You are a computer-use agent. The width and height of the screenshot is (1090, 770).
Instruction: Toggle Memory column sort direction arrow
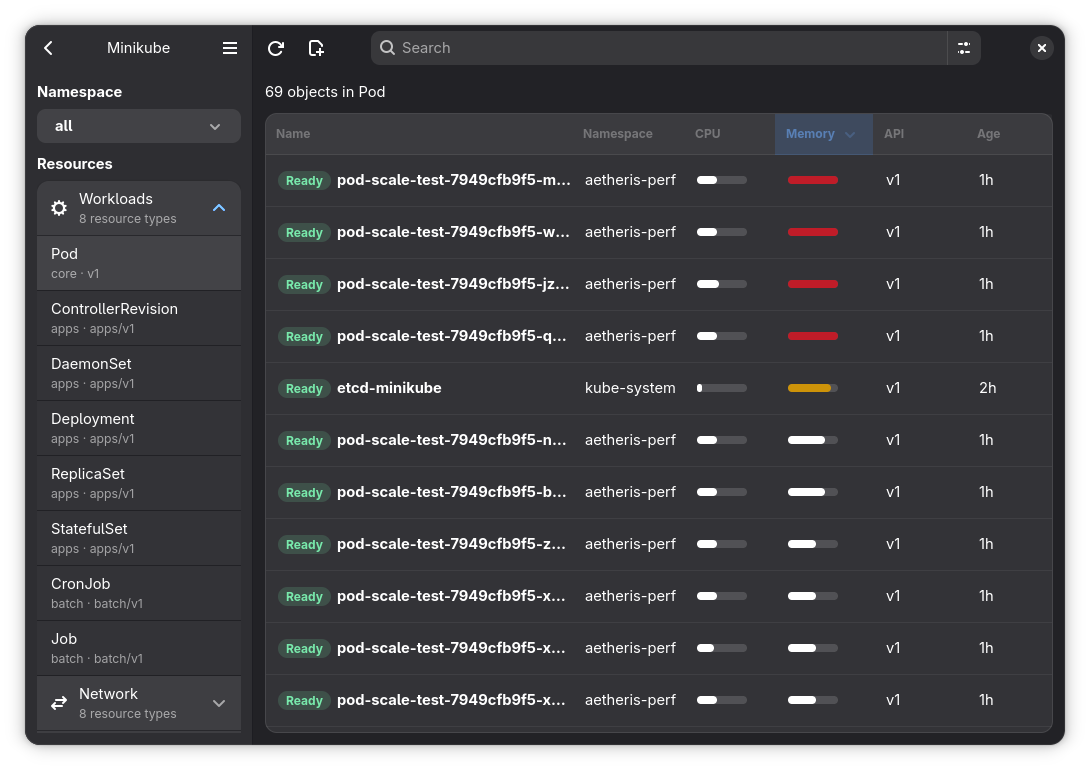[x=850, y=135]
